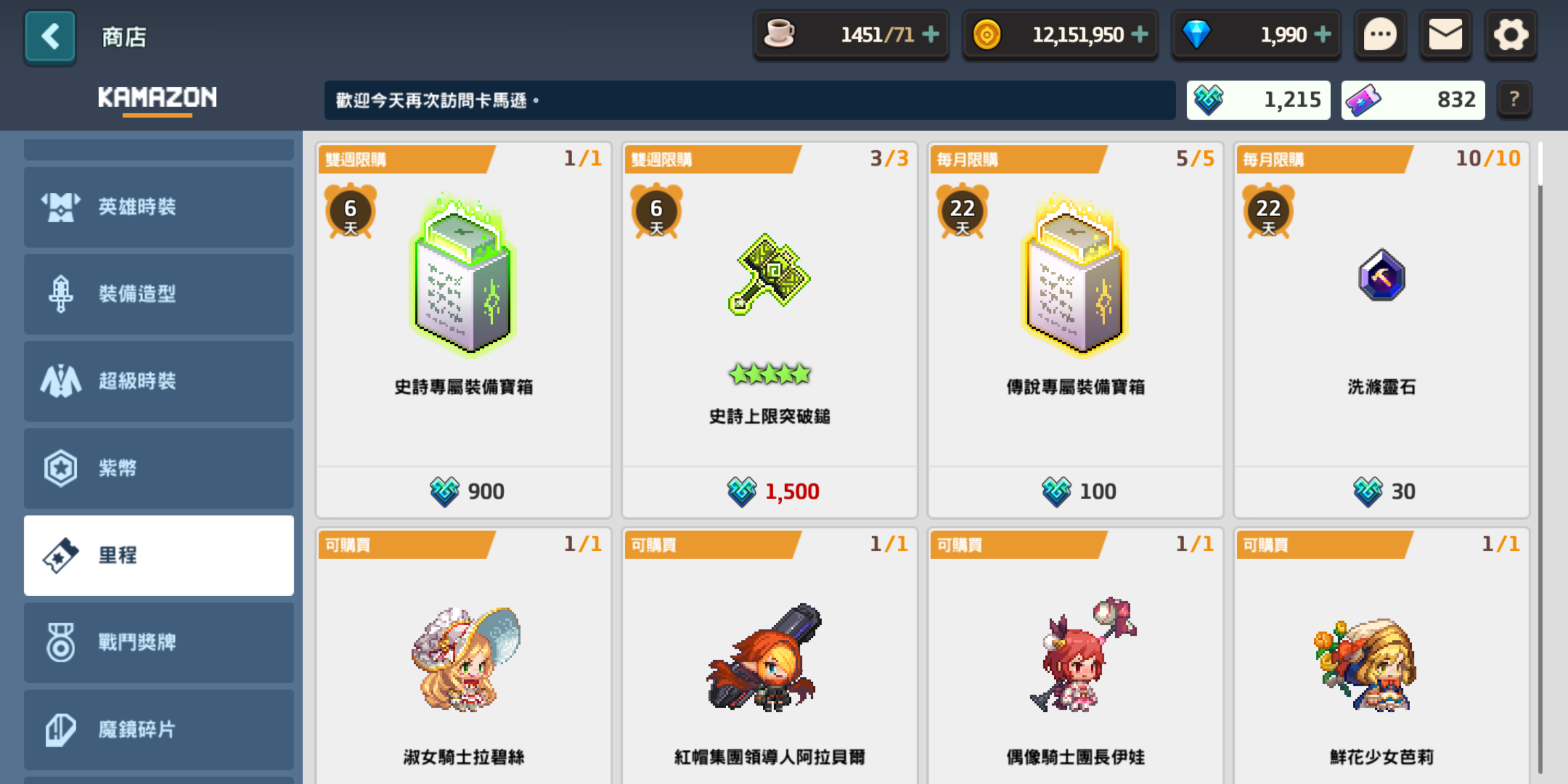The image size is (1568, 784).
Task: Switch to the 紫幣 category
Action: click(159, 468)
